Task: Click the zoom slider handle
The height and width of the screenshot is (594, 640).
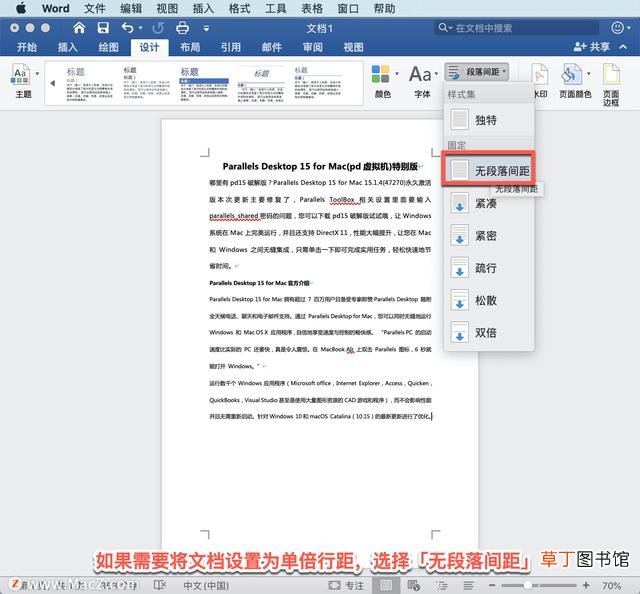Action: (527, 585)
